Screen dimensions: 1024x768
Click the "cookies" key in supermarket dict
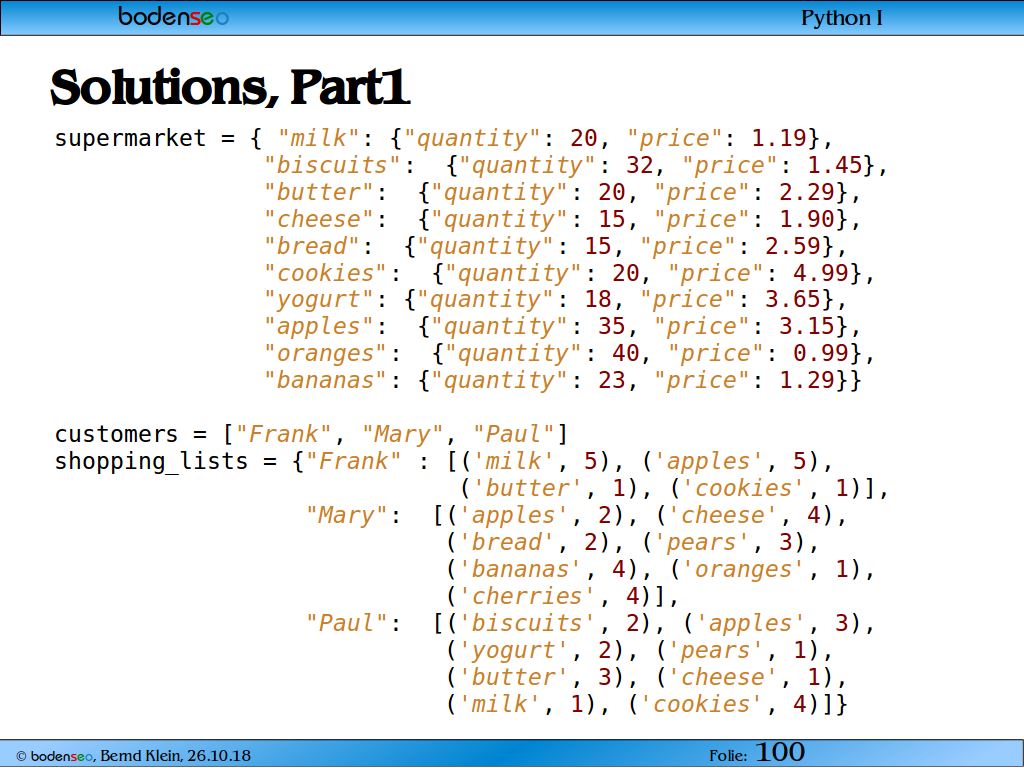325,272
